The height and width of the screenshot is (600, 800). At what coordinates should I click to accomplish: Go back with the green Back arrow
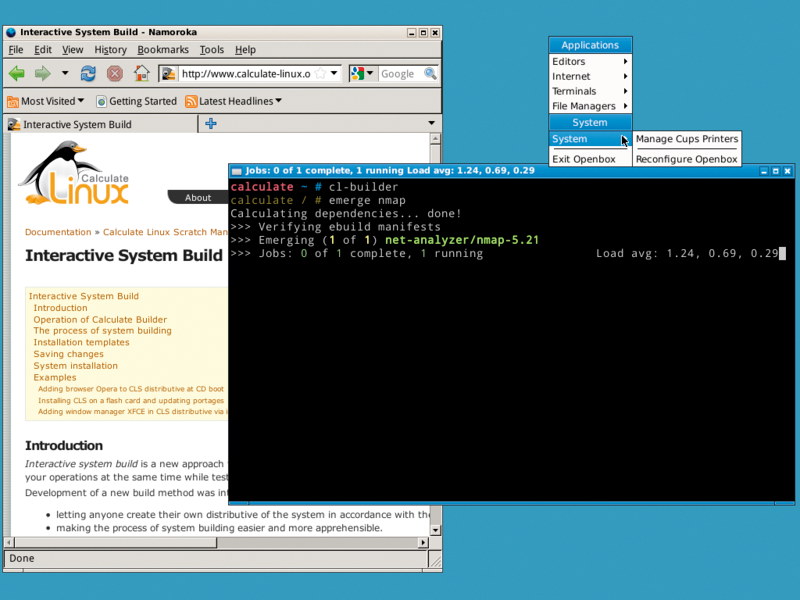[x=17, y=73]
